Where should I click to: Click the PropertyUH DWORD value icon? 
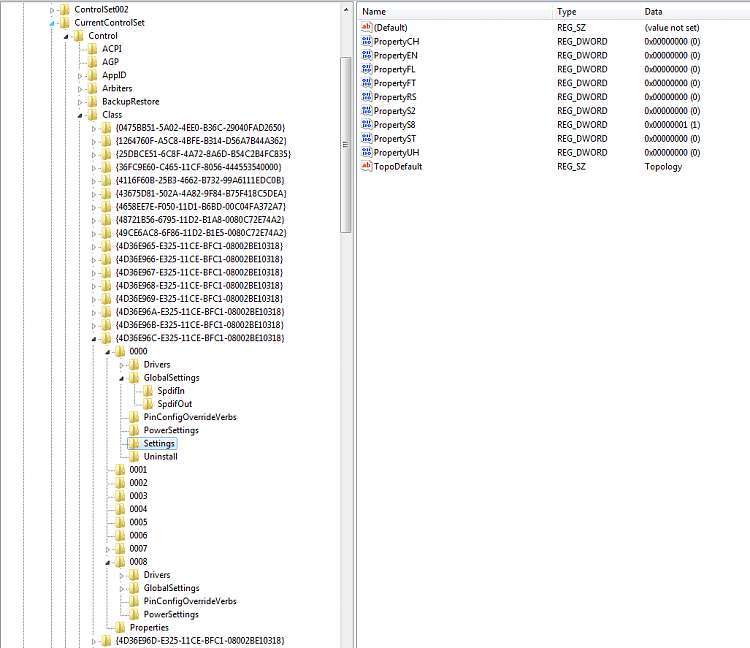tap(366, 152)
